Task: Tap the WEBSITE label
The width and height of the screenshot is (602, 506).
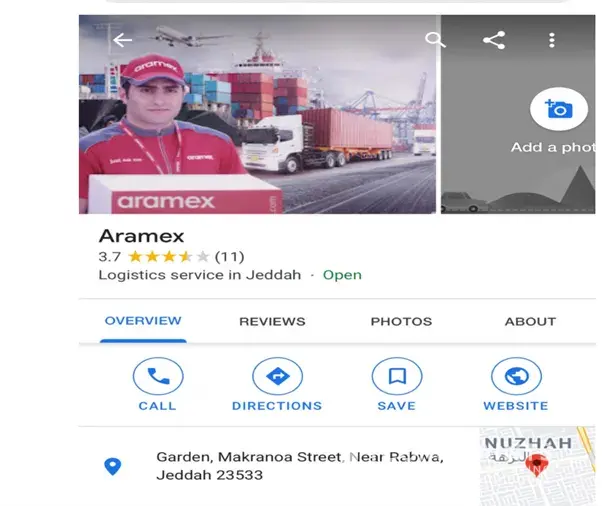Action: pos(516,406)
